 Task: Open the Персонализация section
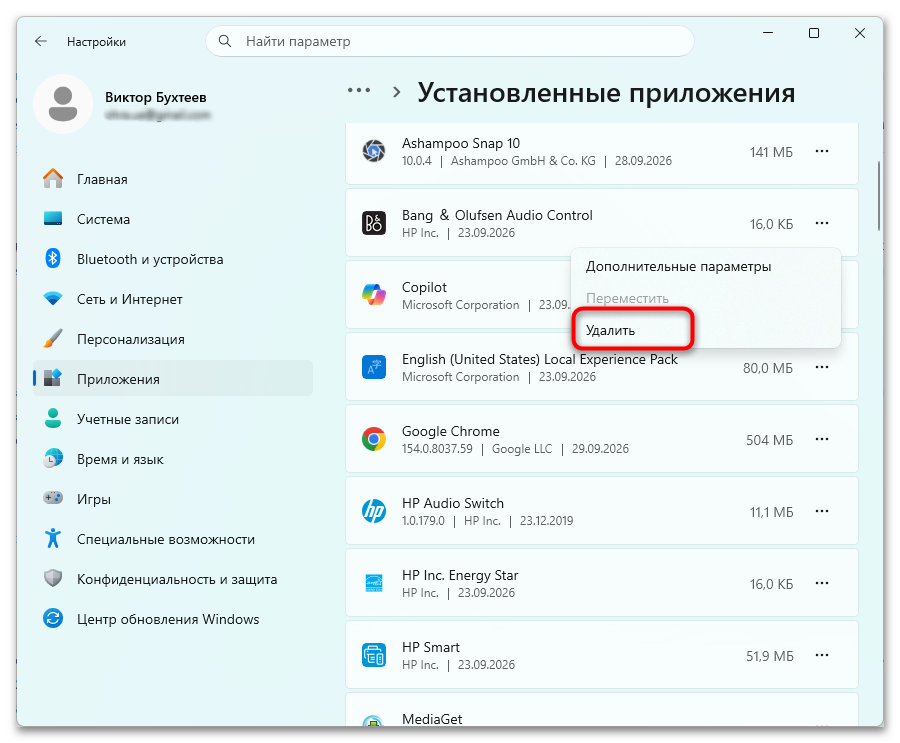coord(173,339)
